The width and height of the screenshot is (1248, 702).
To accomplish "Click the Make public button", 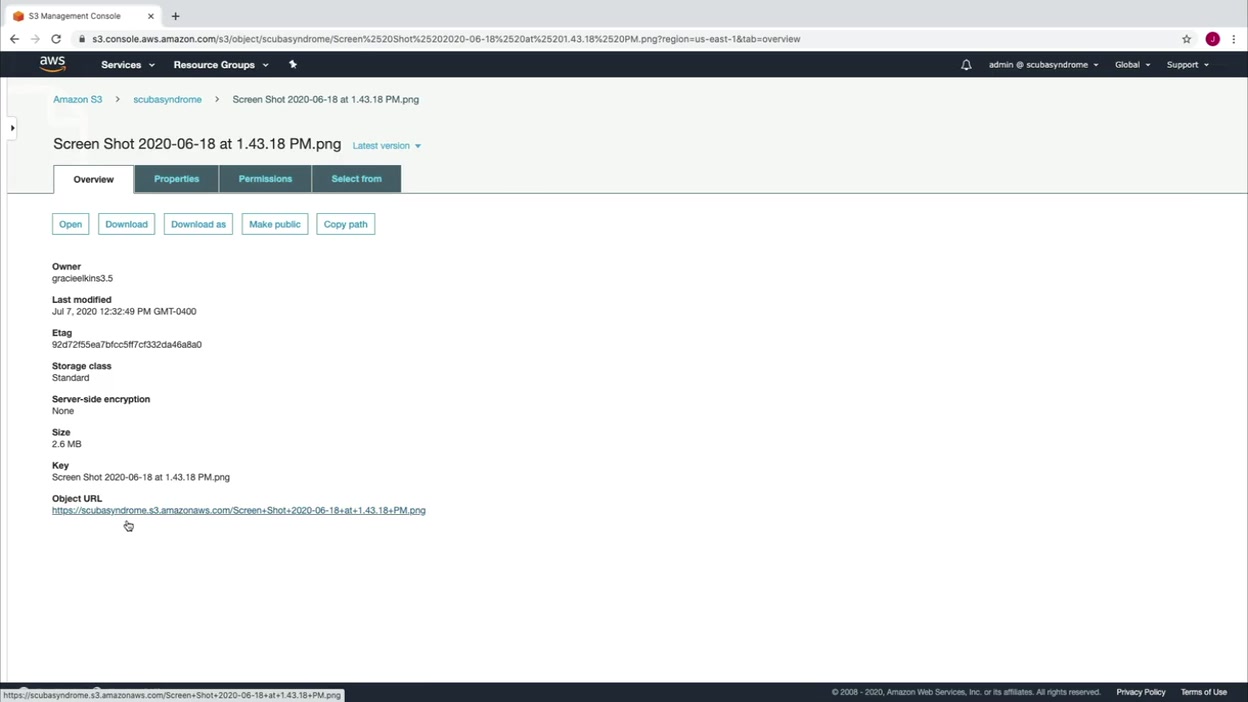I will pyautogui.click(x=275, y=224).
